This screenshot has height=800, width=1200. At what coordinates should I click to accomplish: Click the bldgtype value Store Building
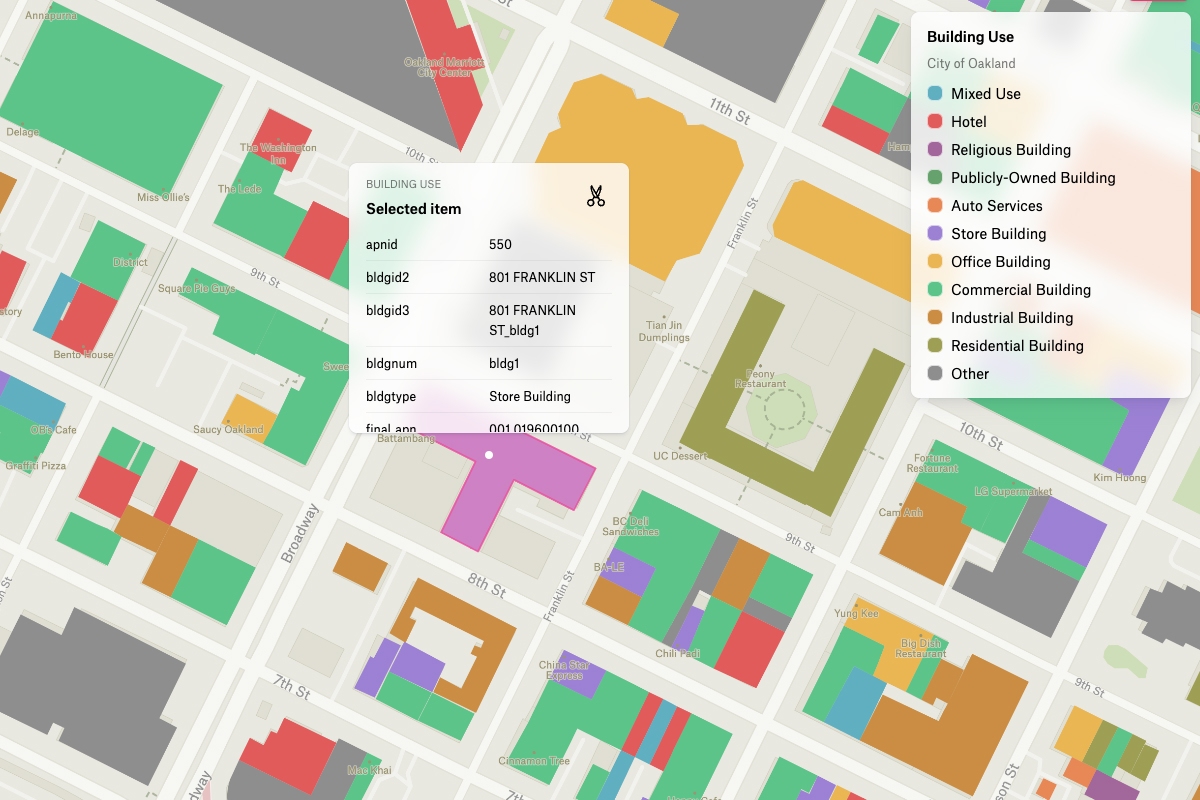[529, 396]
